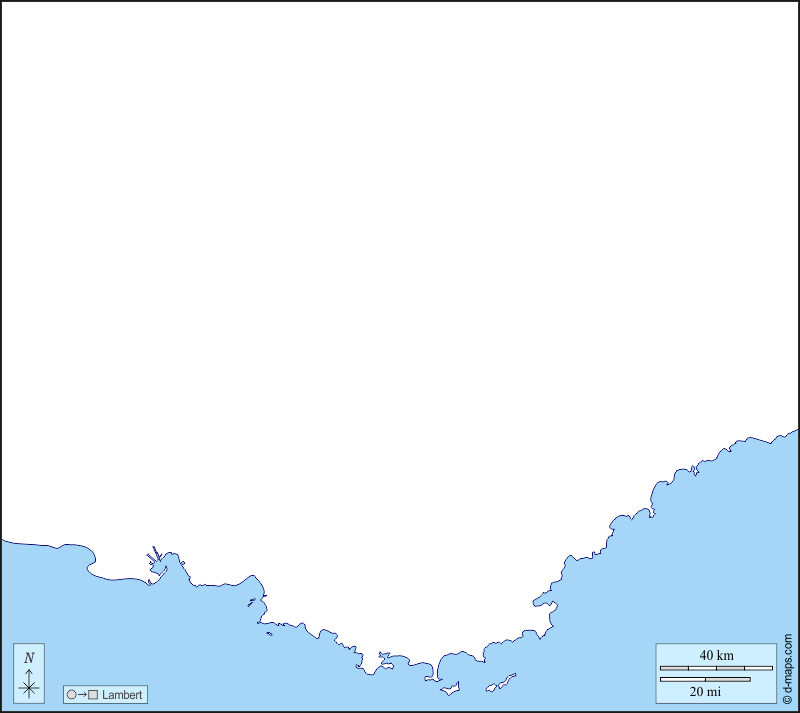Open the d-maps.com link
This screenshot has height=713, width=800.
(788, 662)
